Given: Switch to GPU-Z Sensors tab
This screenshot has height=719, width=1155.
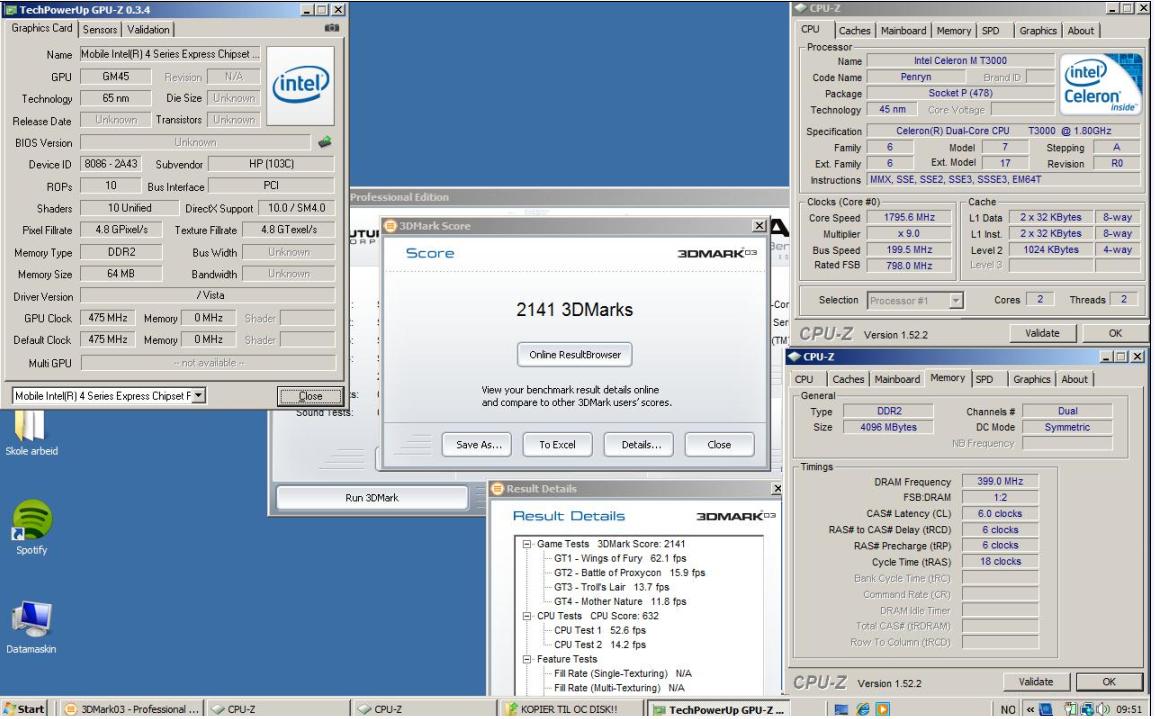Looking at the screenshot, I should 100,29.
